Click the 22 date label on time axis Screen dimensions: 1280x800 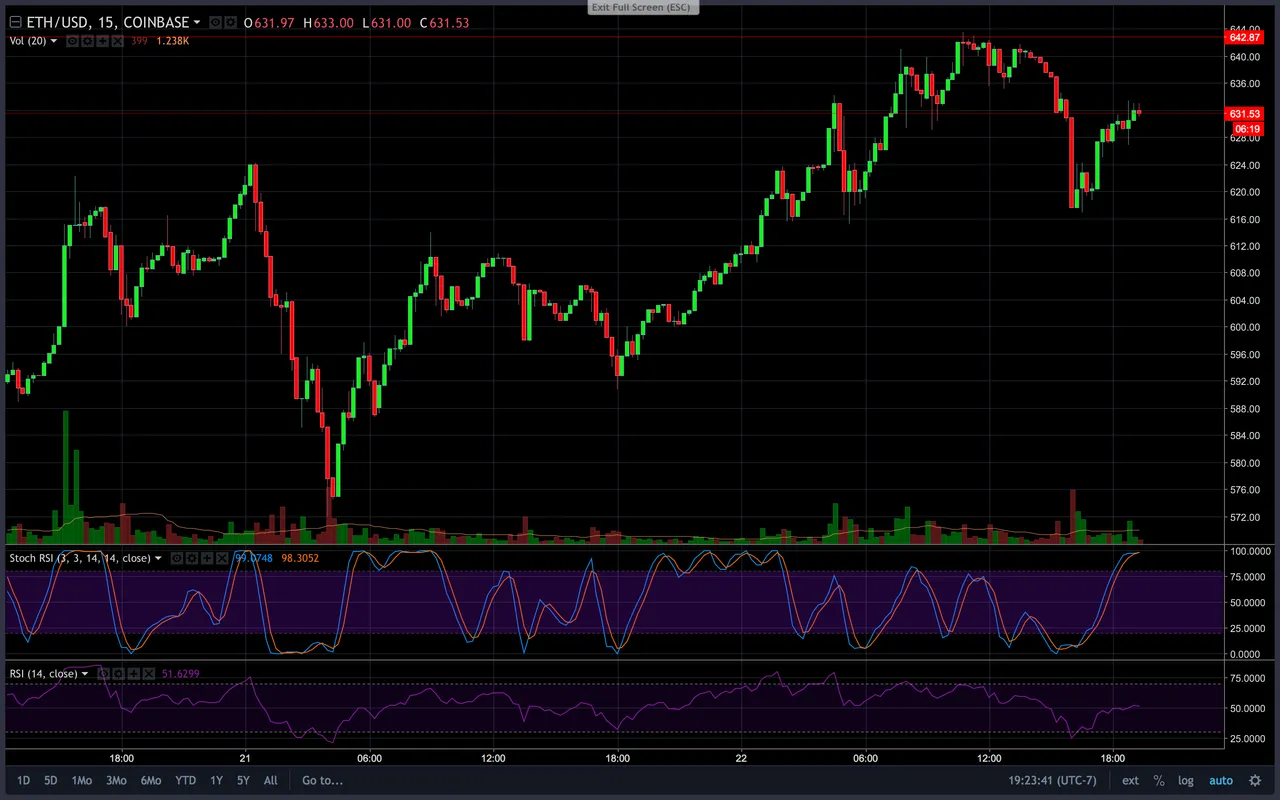pyautogui.click(x=741, y=758)
